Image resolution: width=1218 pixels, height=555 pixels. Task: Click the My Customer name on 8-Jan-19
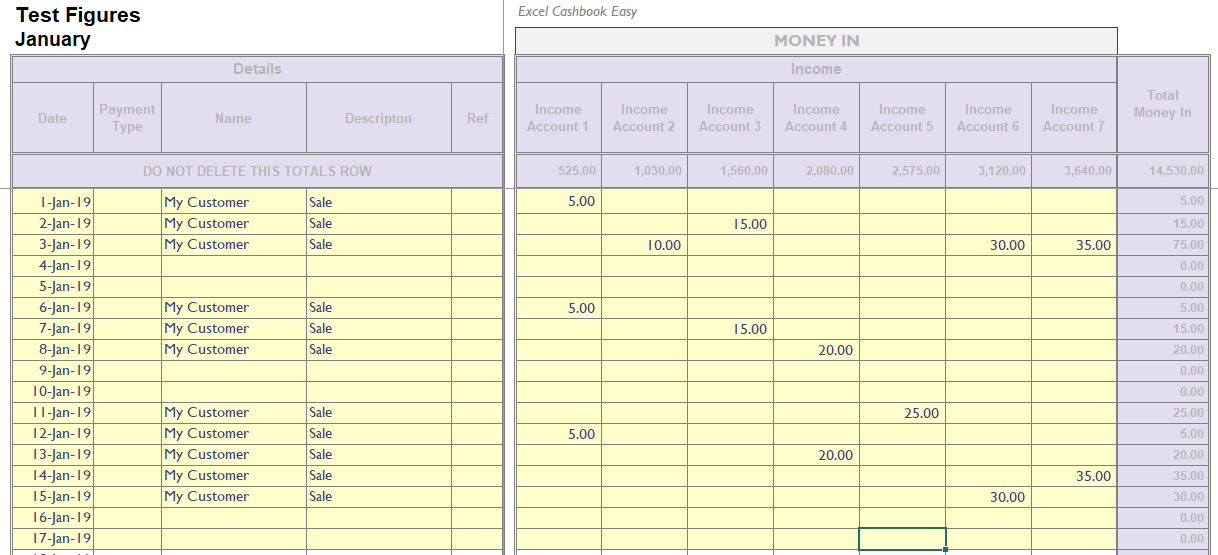coord(207,350)
